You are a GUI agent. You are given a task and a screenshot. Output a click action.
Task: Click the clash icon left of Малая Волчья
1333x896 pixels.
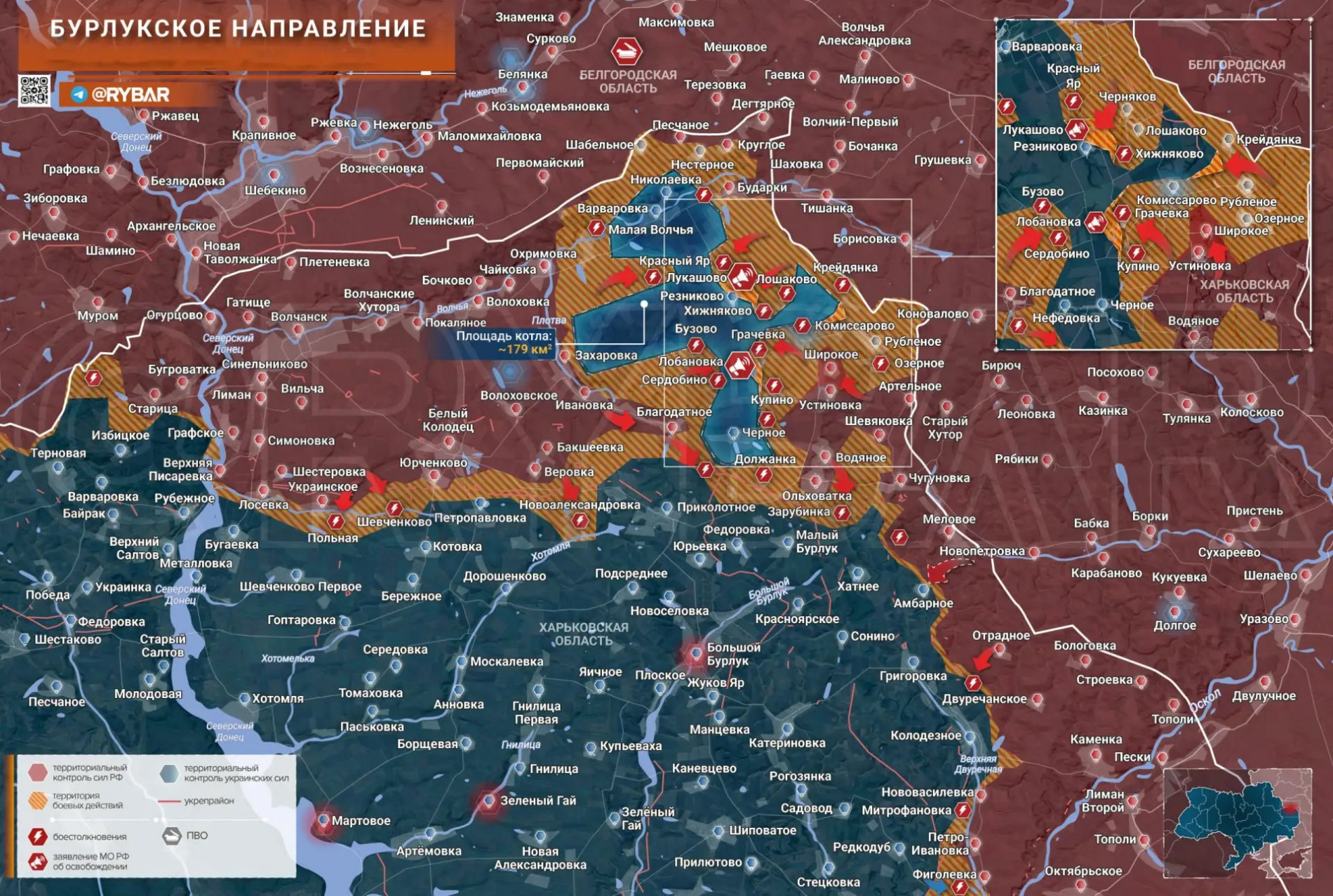pyautogui.click(x=596, y=227)
